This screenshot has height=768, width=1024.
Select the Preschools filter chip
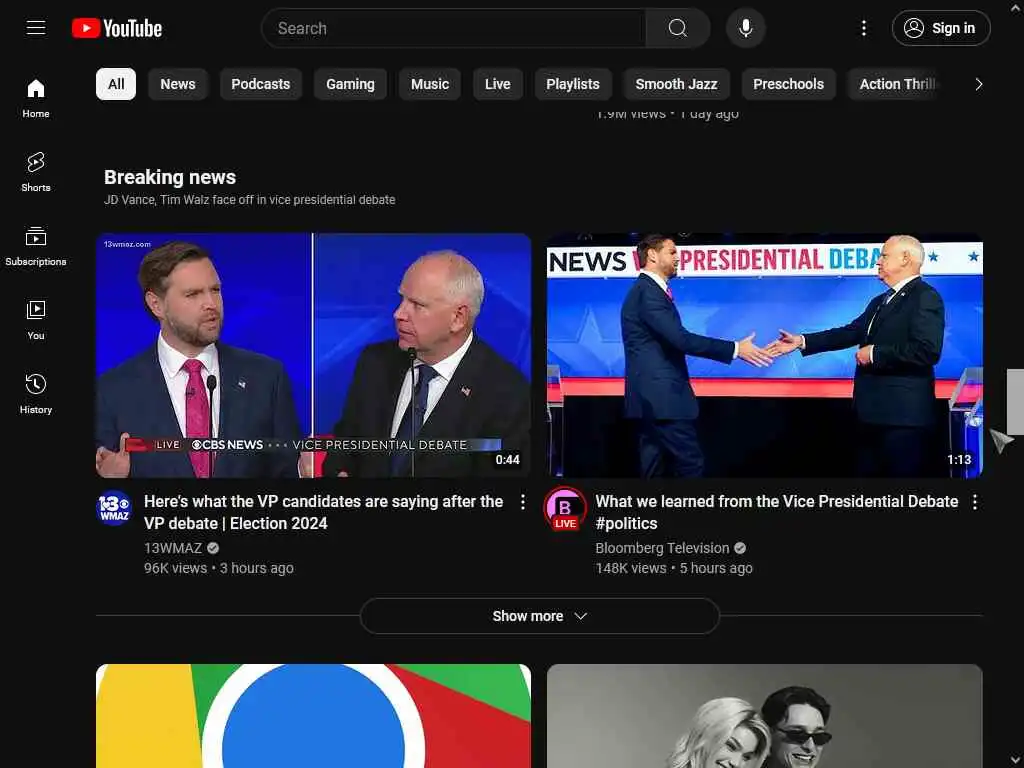(x=788, y=84)
